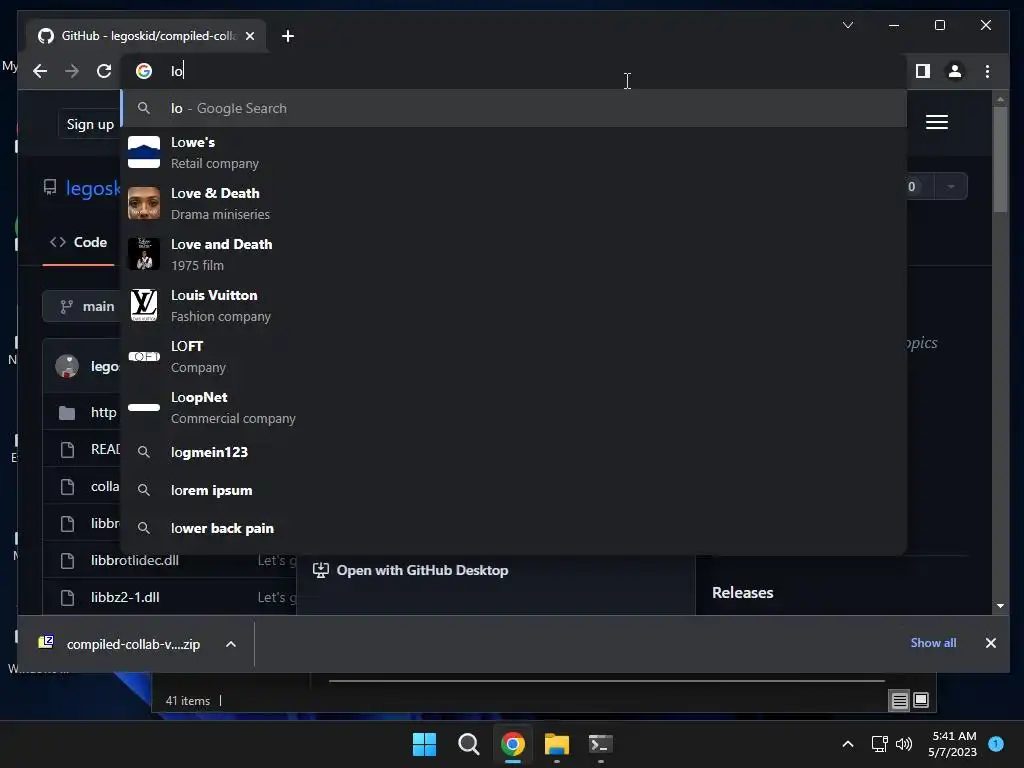The width and height of the screenshot is (1024, 768).
Task: Click the volume speaker tray icon
Action: coord(904,744)
